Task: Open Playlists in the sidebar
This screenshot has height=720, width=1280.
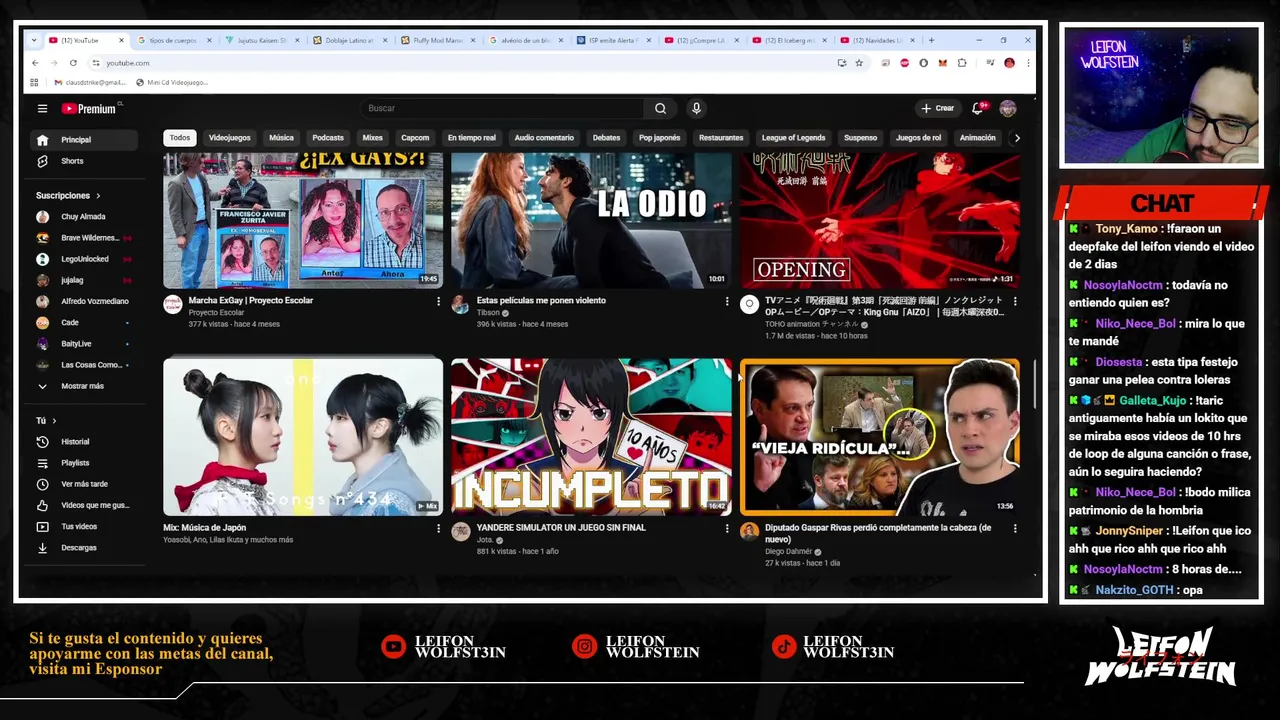Action: click(x=82, y=463)
